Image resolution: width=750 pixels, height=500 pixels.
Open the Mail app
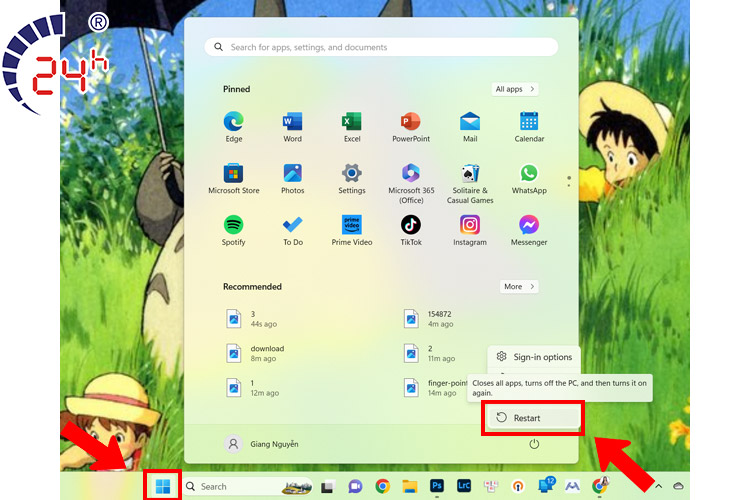pos(470,127)
